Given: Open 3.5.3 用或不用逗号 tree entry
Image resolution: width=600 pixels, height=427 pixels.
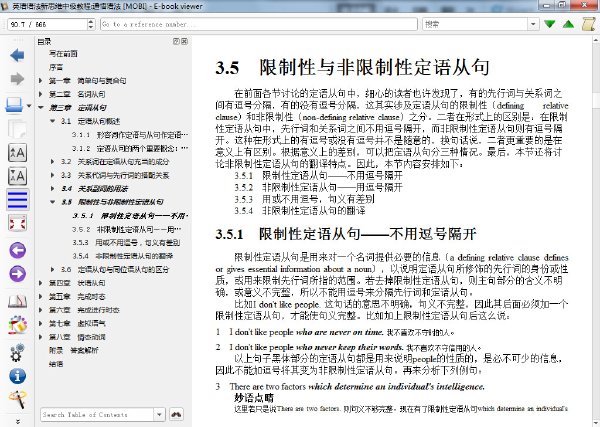Looking at the screenshot, I should 126,243.
